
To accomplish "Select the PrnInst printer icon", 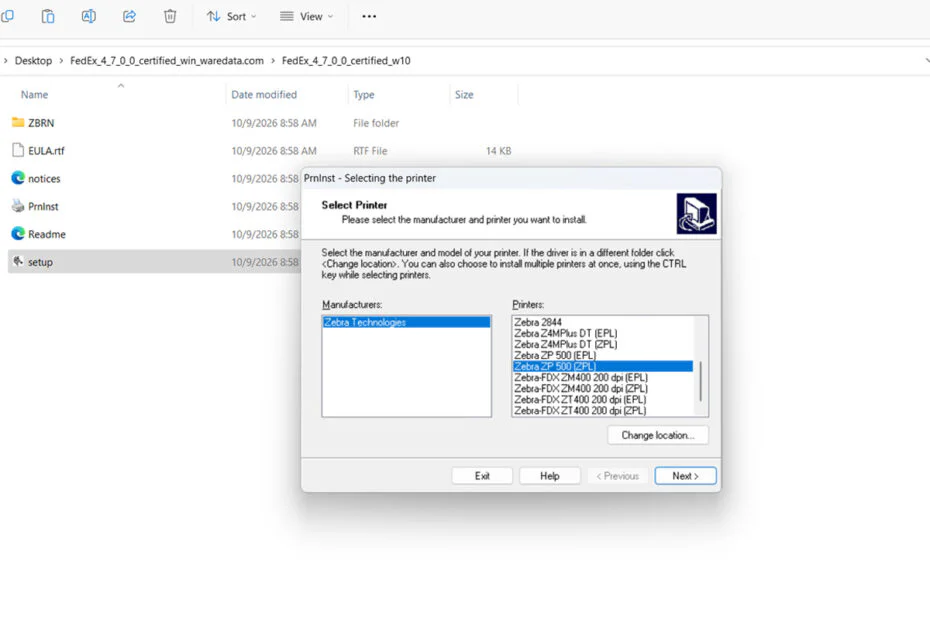I will (x=18, y=206).
